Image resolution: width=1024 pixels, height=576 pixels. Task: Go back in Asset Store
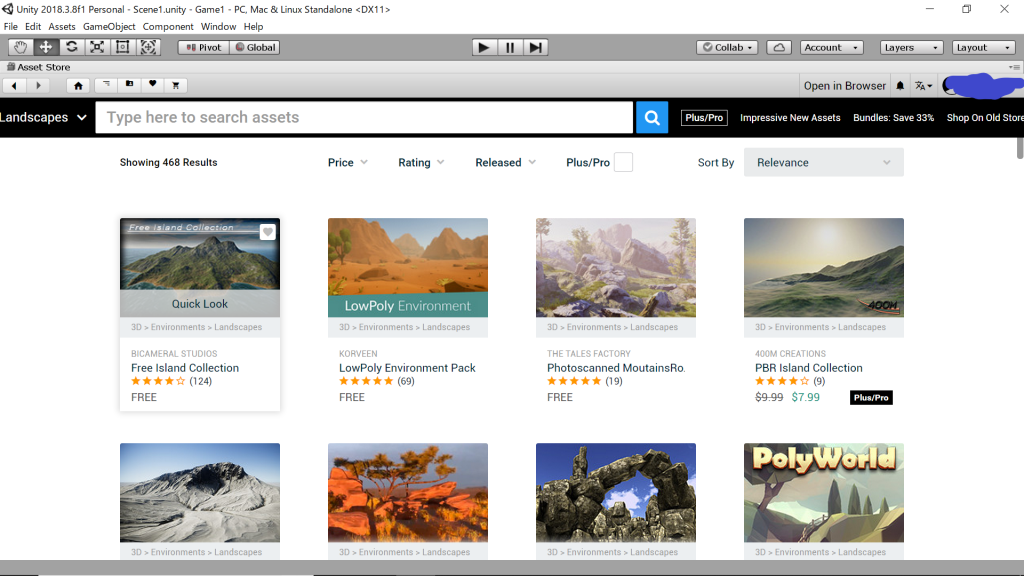click(14, 85)
